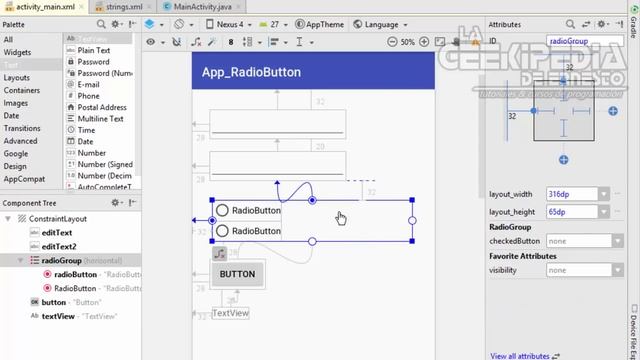Select the second RadioButton in design
This screenshot has height=360, width=640.
tap(249, 231)
